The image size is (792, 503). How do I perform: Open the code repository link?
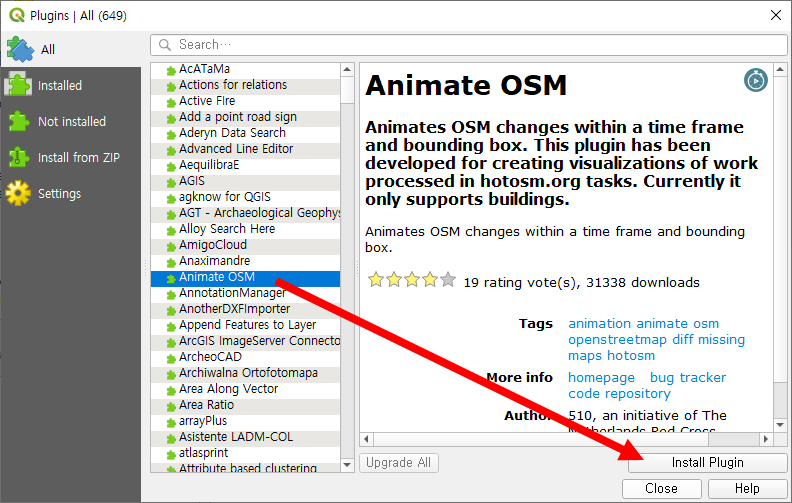pyautogui.click(x=619, y=394)
